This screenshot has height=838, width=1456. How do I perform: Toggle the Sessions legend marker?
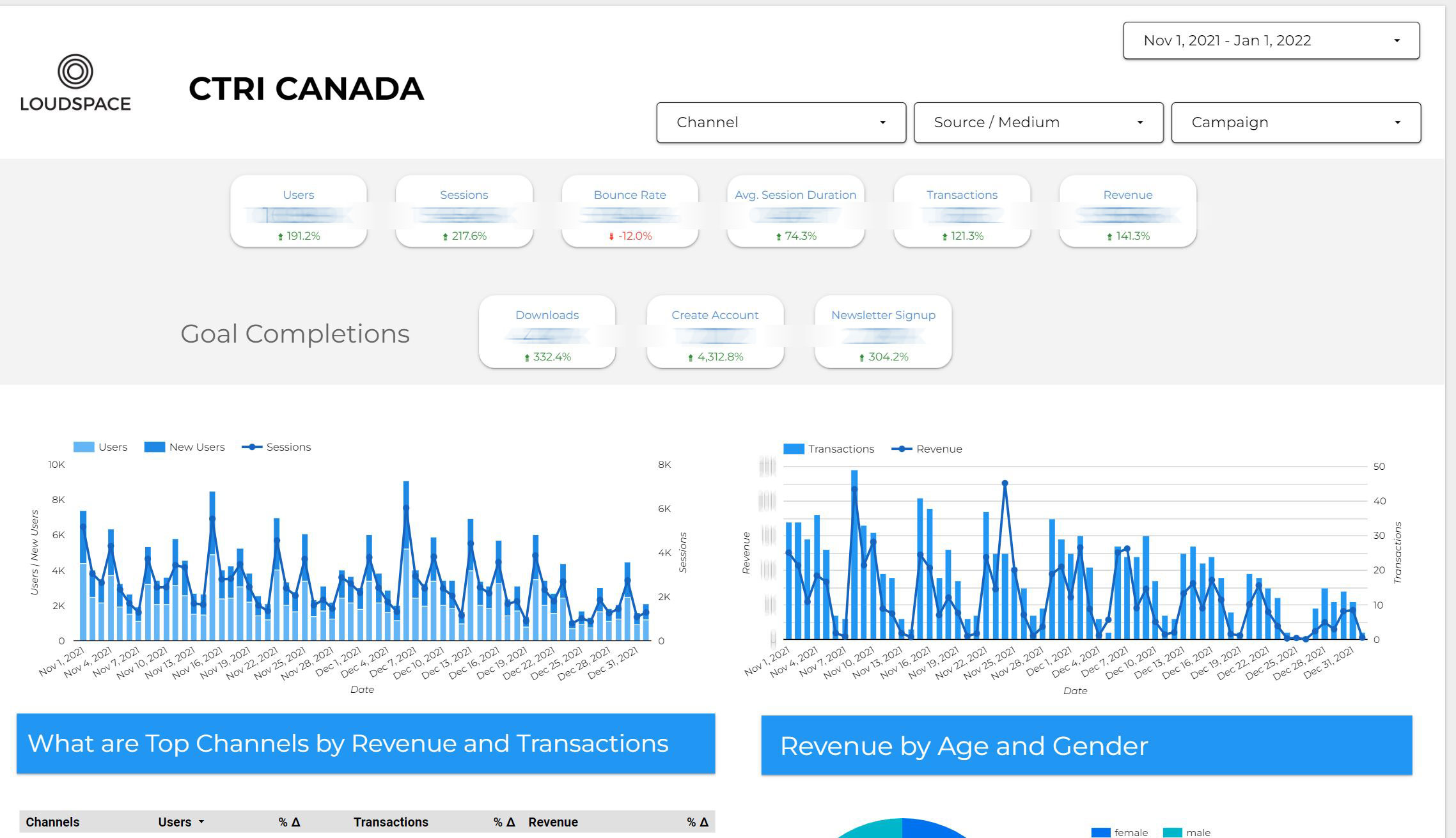pyautogui.click(x=252, y=447)
